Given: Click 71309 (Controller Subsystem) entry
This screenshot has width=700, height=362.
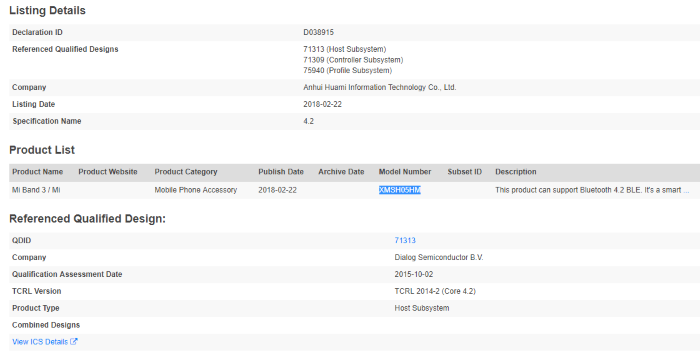Looking at the screenshot, I should tap(353, 60).
